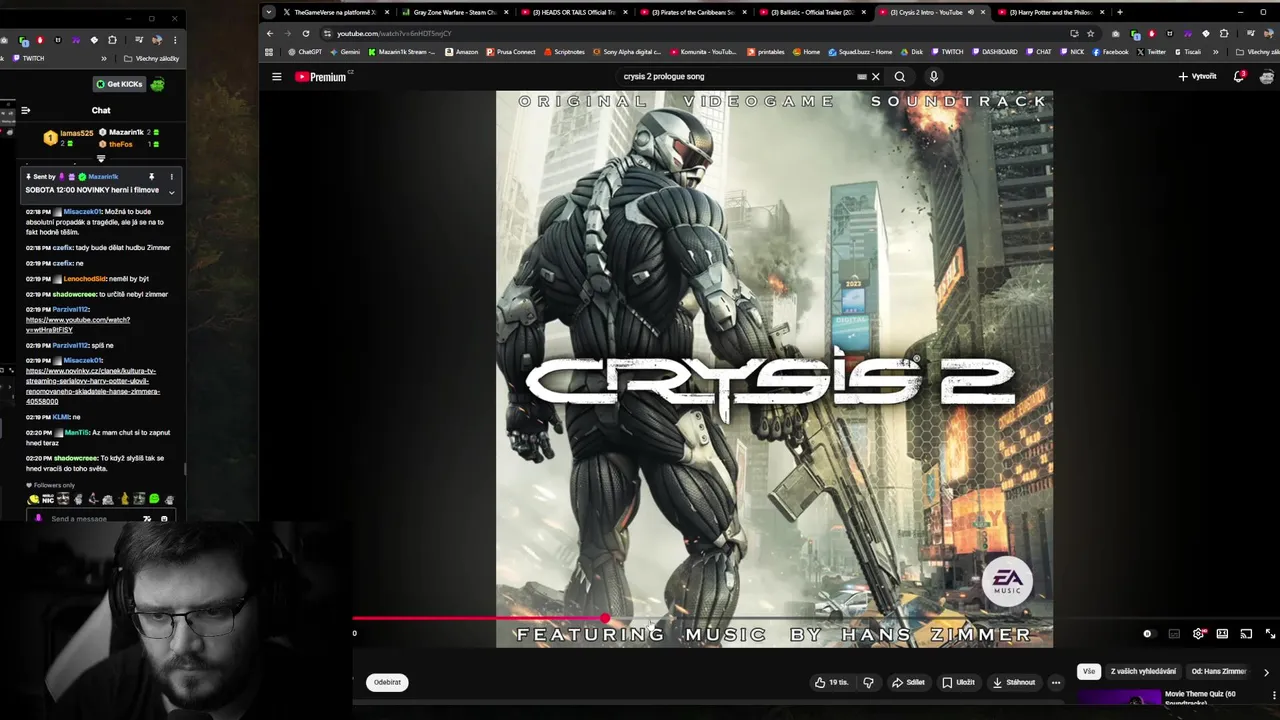Open Gemini bookmark
Viewport: 1280px width, 720px height.
pos(344,51)
